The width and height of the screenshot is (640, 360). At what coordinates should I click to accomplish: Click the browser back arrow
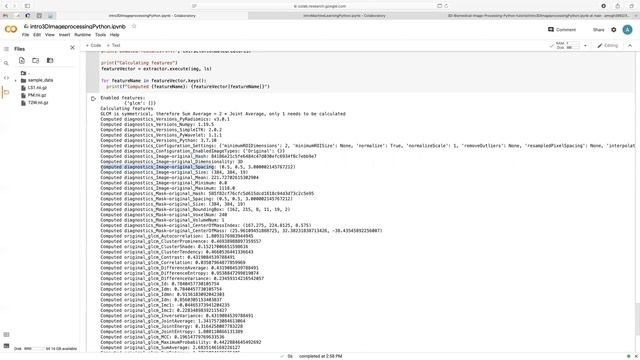coord(6,6)
